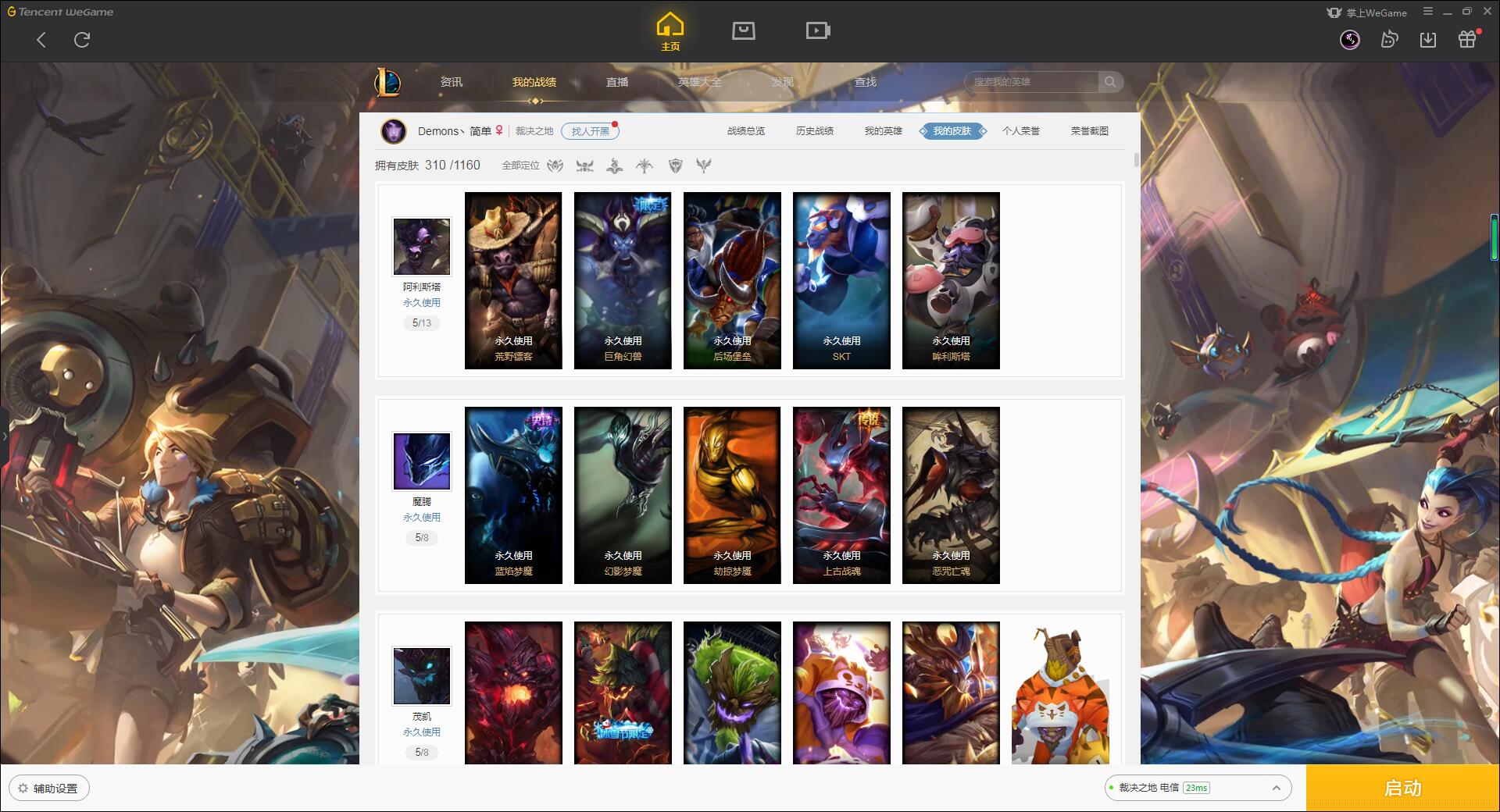Screen dimensions: 1500x812
Task: Switch to 我的英雄 sub-tab
Action: [884, 131]
